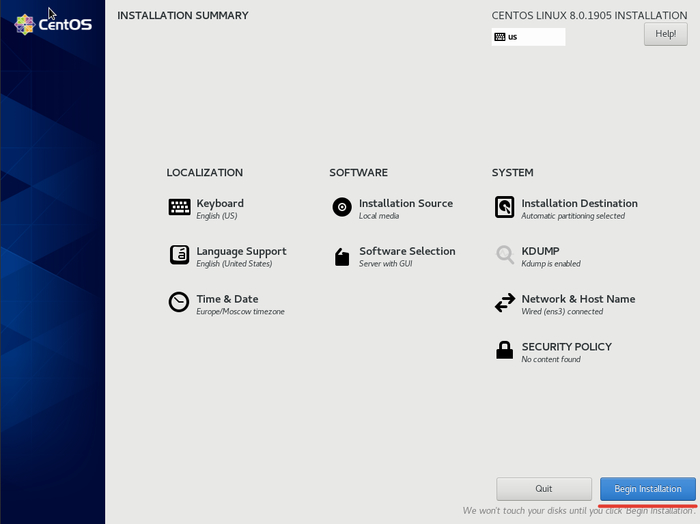
Task: Click the Language Support icon
Action: click(179, 255)
